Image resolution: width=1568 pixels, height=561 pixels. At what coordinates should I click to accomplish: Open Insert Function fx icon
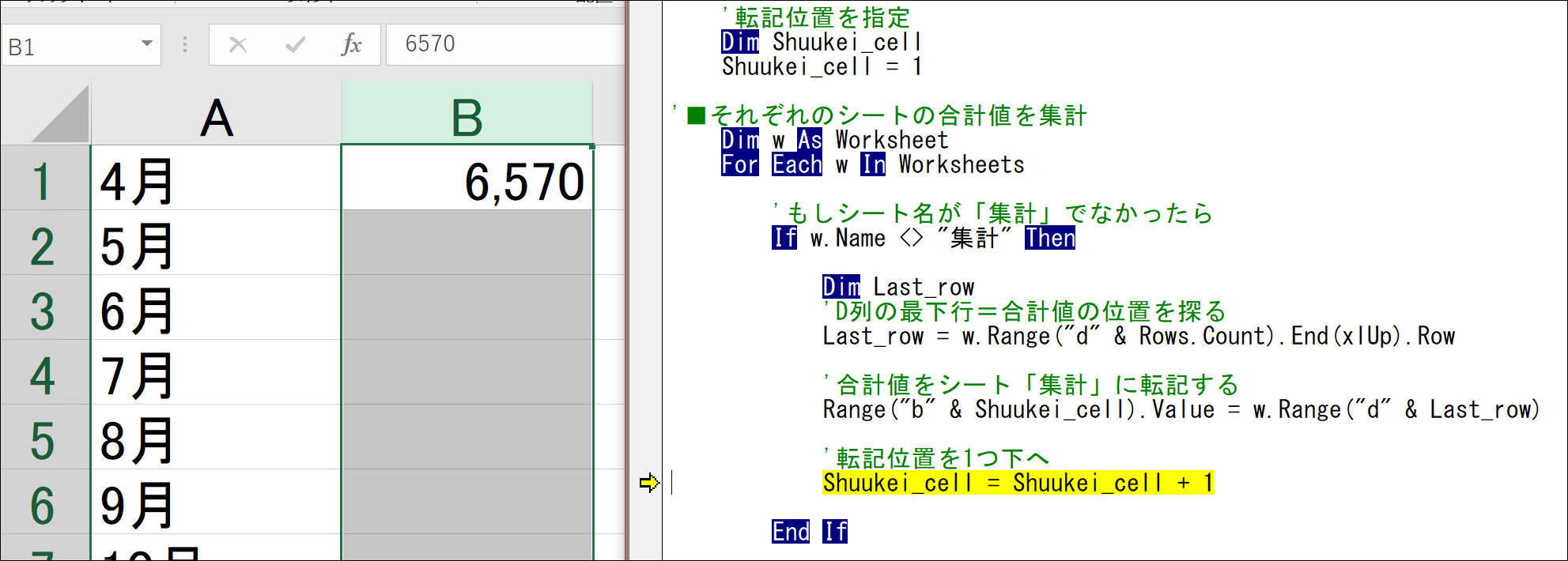click(x=351, y=45)
